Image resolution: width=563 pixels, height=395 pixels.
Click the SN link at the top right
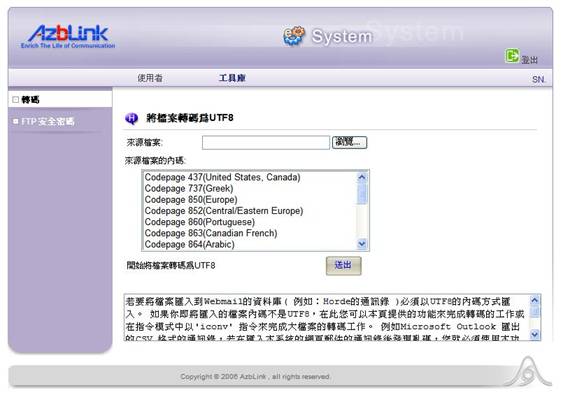pyautogui.click(x=538, y=79)
